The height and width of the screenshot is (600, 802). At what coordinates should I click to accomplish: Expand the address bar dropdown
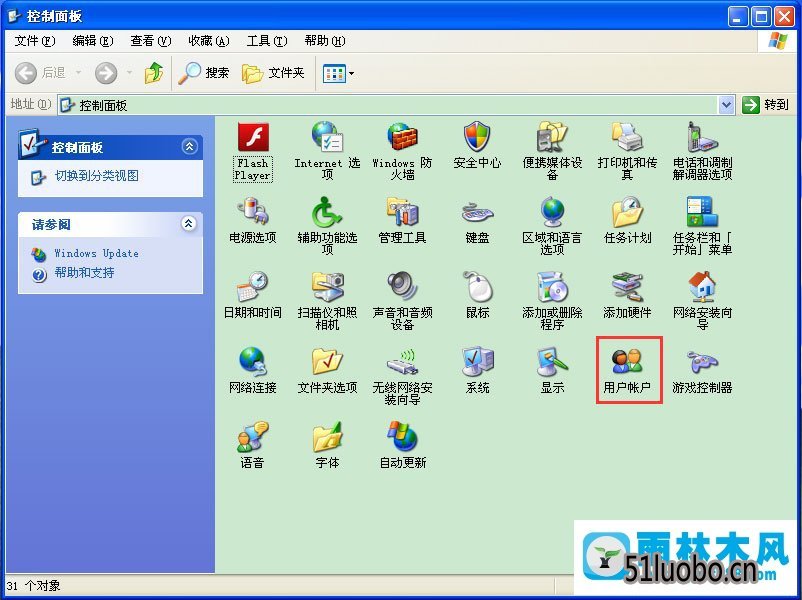point(726,105)
